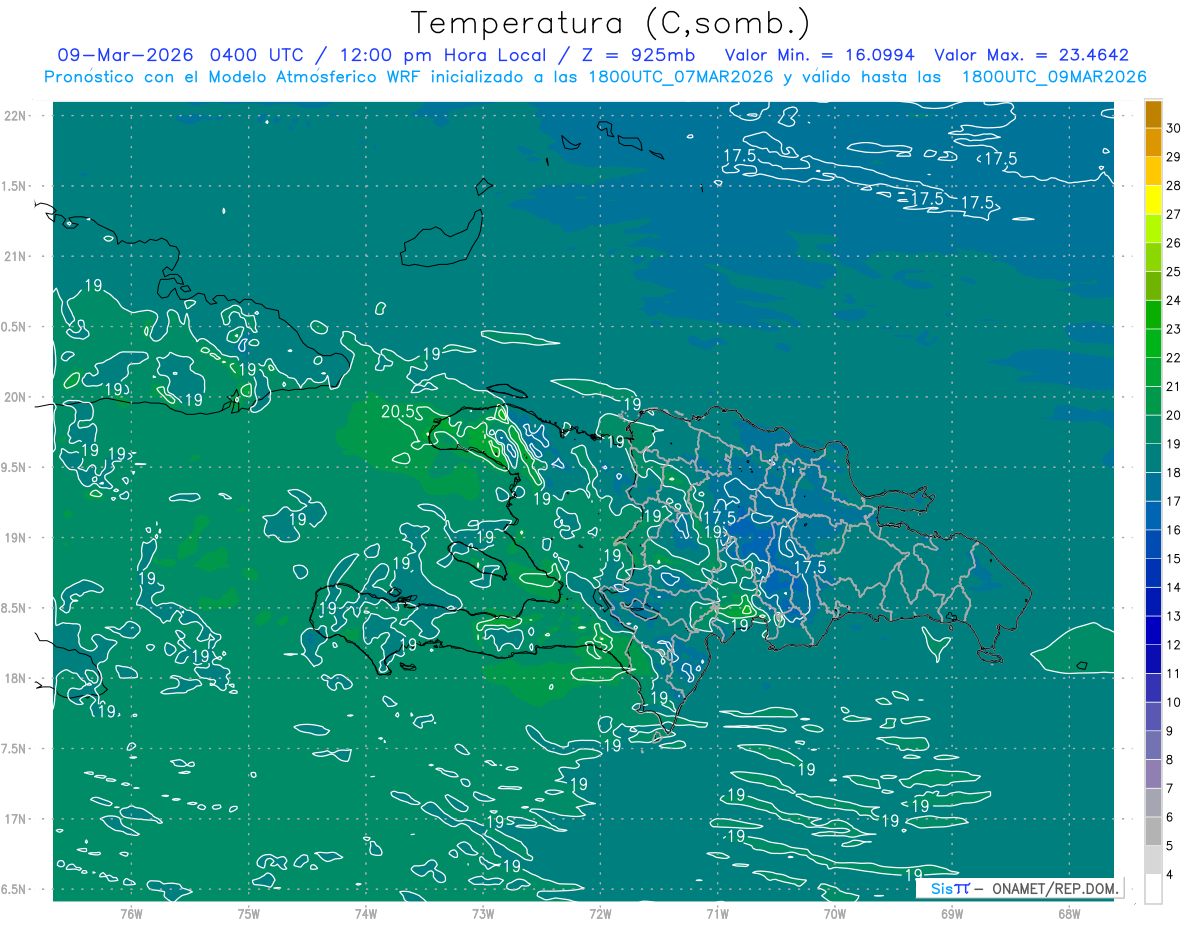Click the '74W' longitude axis label
This screenshot has height=927, width=1200.
(x=365, y=914)
